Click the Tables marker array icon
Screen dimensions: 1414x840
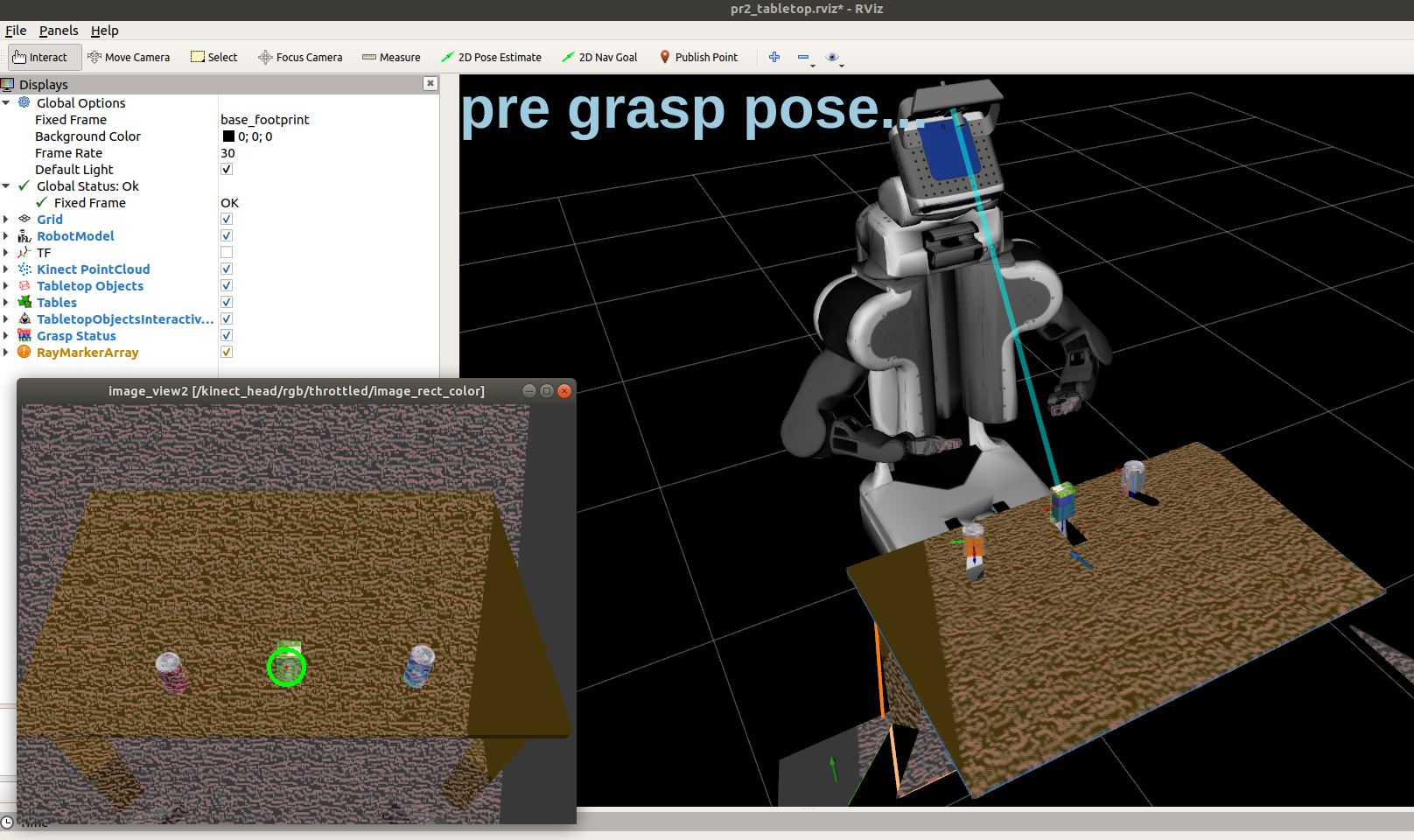click(24, 302)
